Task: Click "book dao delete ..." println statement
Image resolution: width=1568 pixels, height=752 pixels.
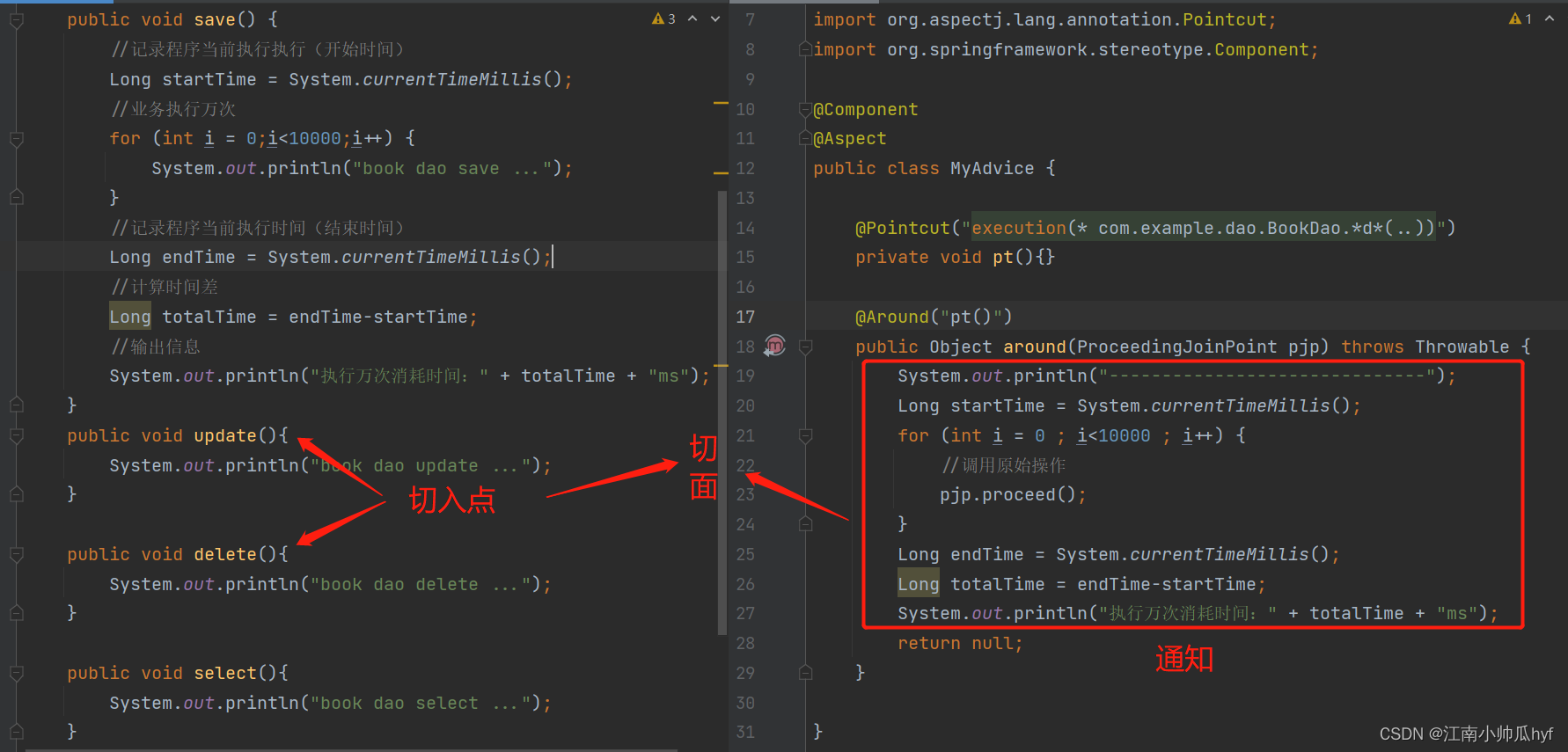Action: [331, 584]
